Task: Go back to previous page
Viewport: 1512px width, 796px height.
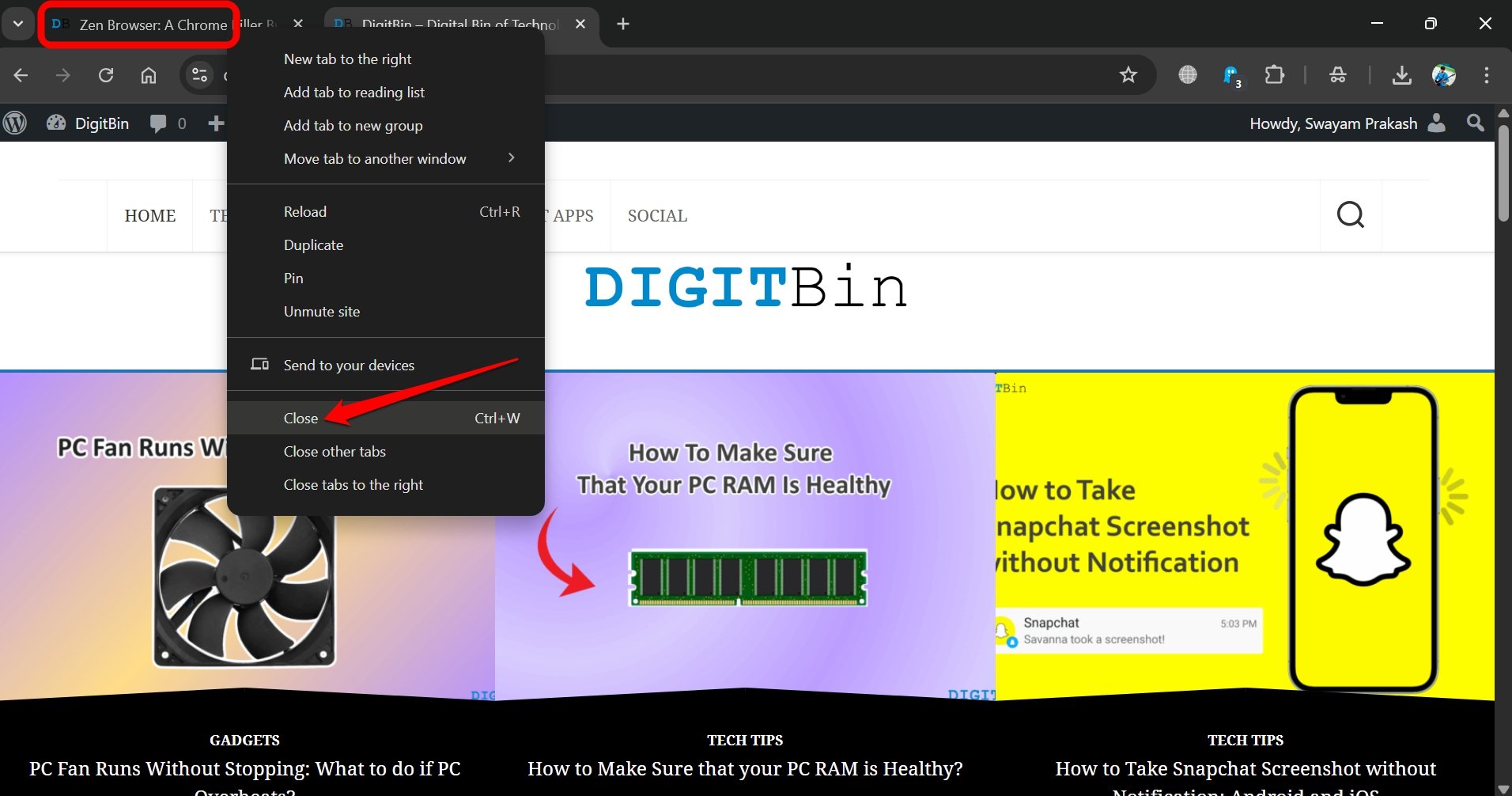Action: pyautogui.click(x=21, y=75)
